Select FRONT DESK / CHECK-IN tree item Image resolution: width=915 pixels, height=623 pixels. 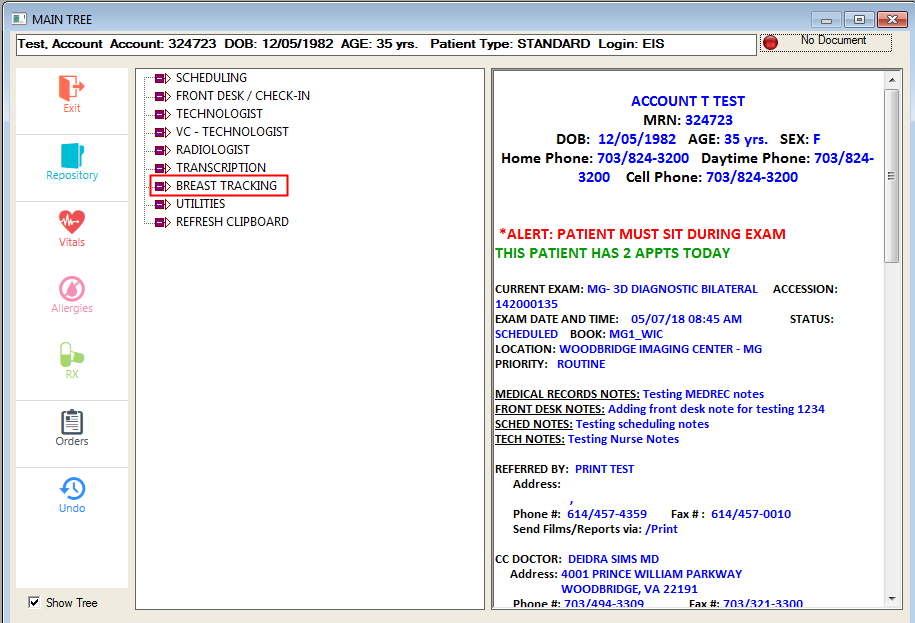(242, 96)
